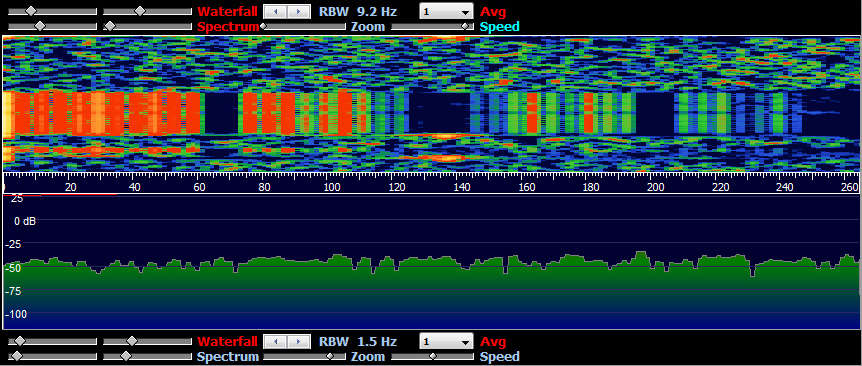Open the bottom Avg dropdown
Viewport: 862px width, 366px height.
click(x=446, y=341)
